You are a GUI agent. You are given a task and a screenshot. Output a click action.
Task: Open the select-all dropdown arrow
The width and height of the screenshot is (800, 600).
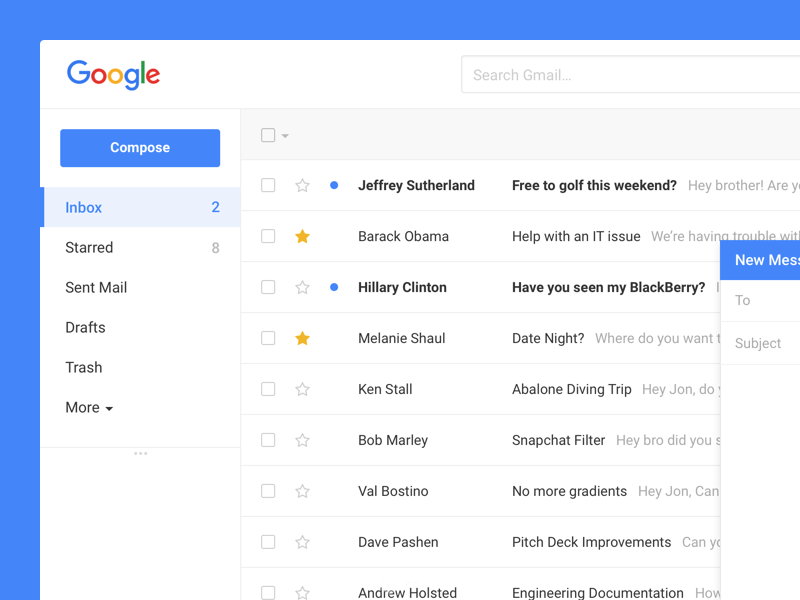point(285,136)
